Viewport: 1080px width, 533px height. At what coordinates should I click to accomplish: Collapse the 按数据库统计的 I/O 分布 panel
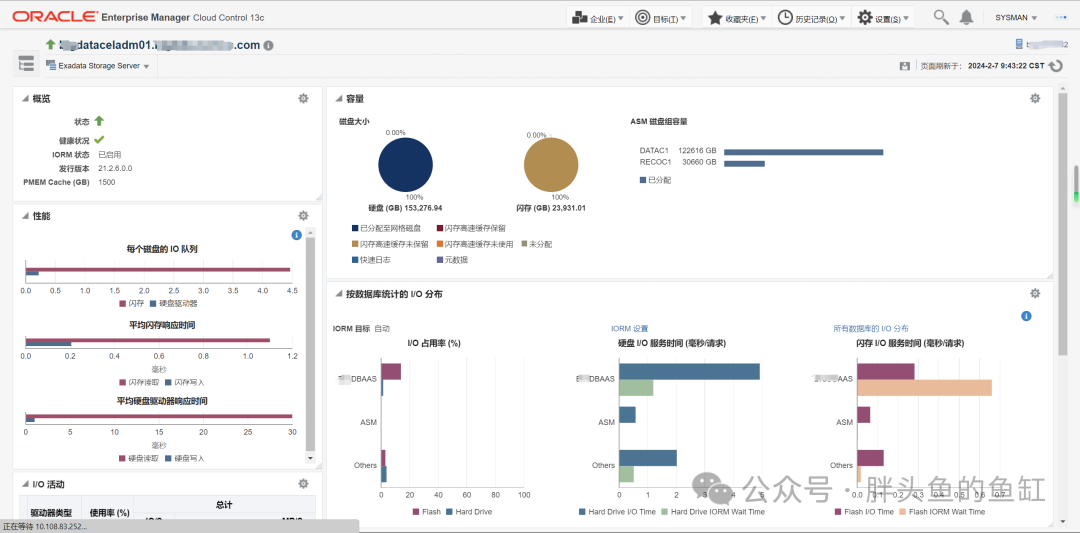[338, 294]
